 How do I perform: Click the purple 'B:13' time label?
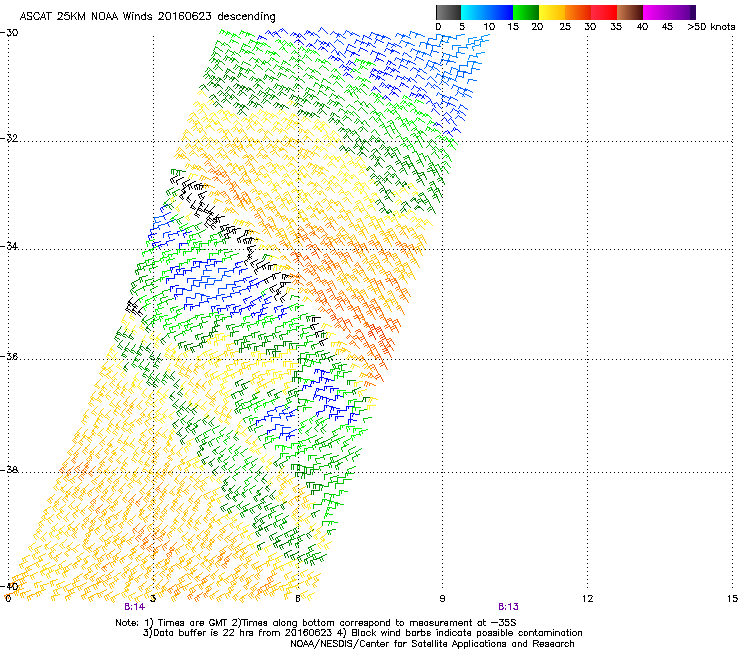click(x=508, y=607)
